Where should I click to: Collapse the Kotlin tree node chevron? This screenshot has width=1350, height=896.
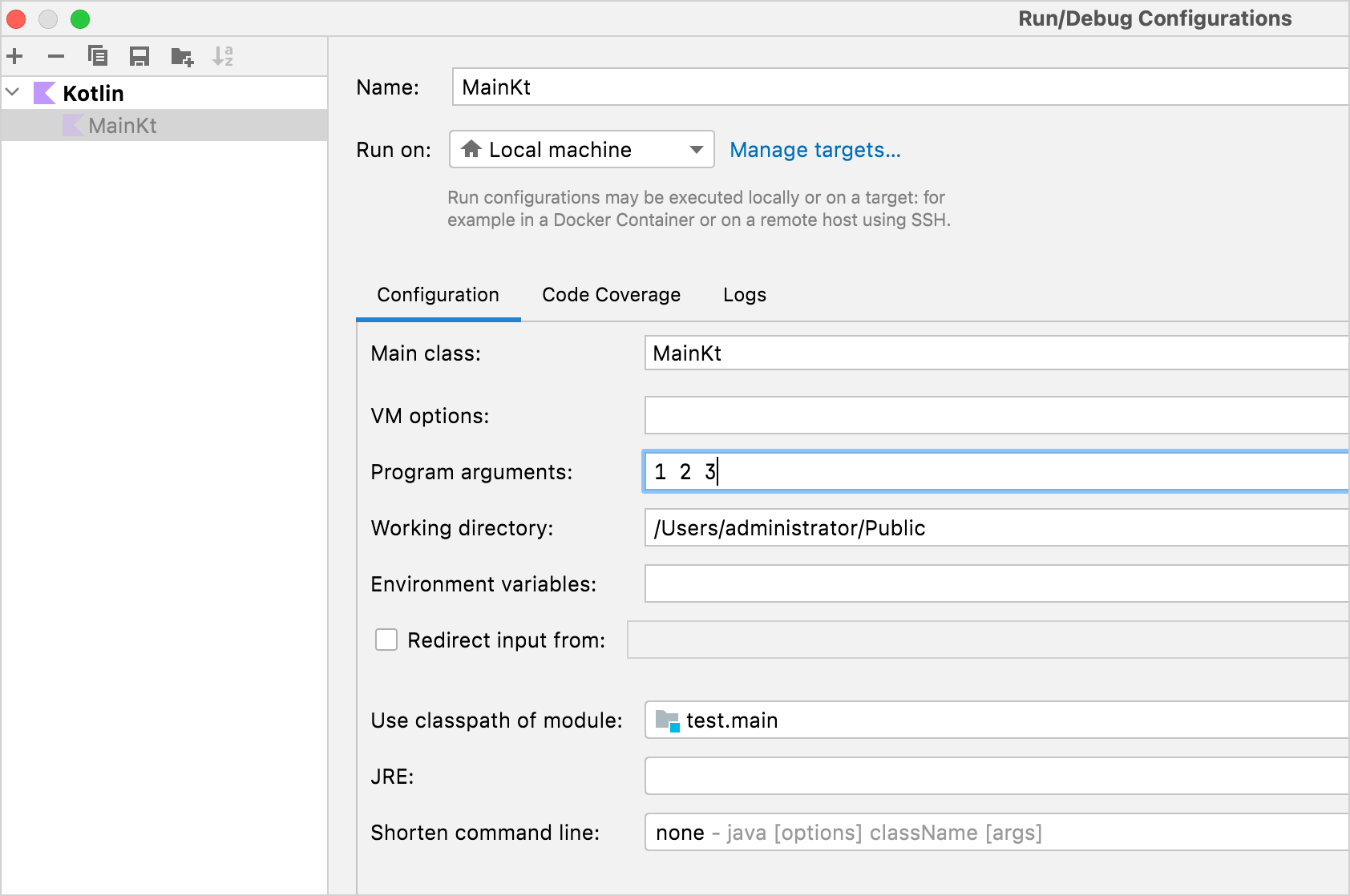(12, 92)
